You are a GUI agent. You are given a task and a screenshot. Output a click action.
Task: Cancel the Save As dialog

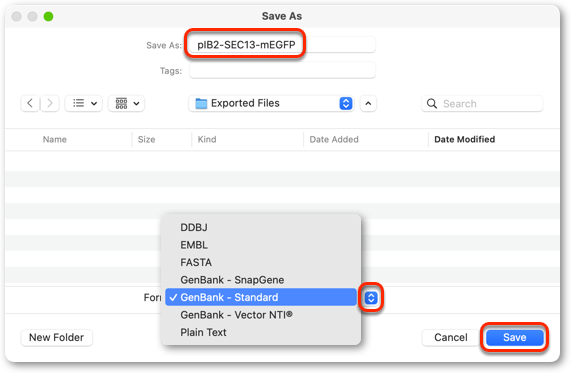450,338
